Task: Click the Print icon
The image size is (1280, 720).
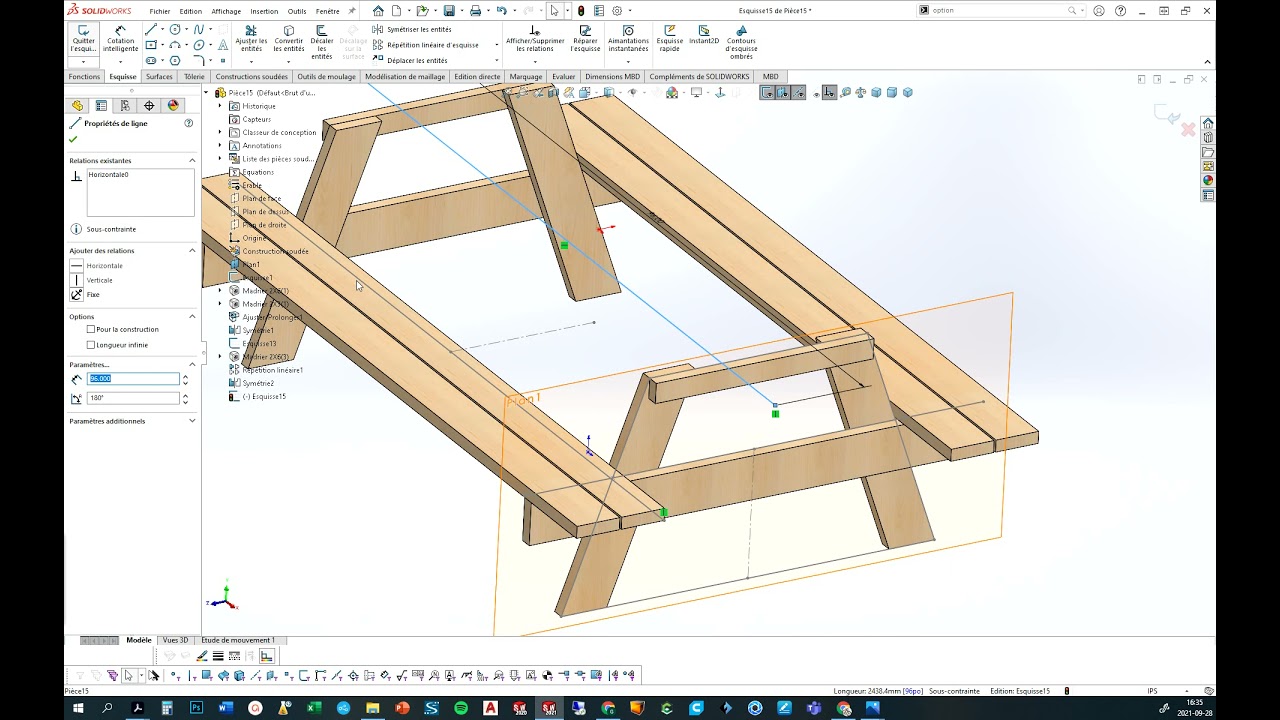Action: (x=475, y=11)
